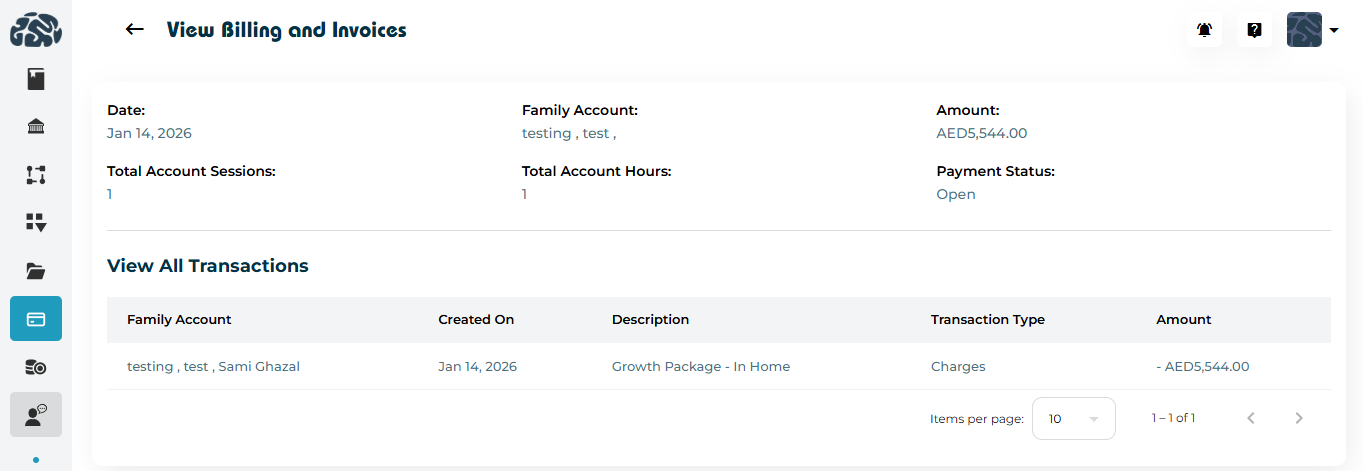Click the Growth Package - In Home description
Image resolution: width=1363 pixels, height=471 pixels.
pyautogui.click(x=701, y=367)
